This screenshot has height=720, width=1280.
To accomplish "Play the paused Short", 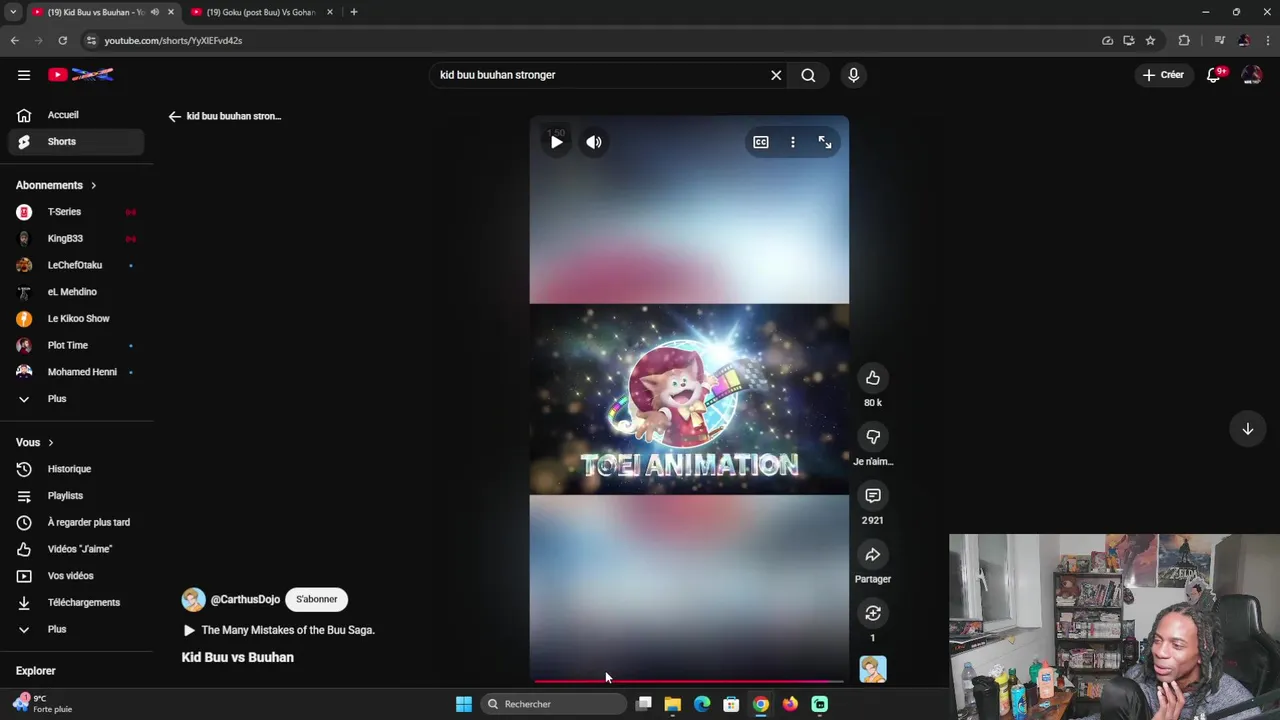I will tap(557, 142).
